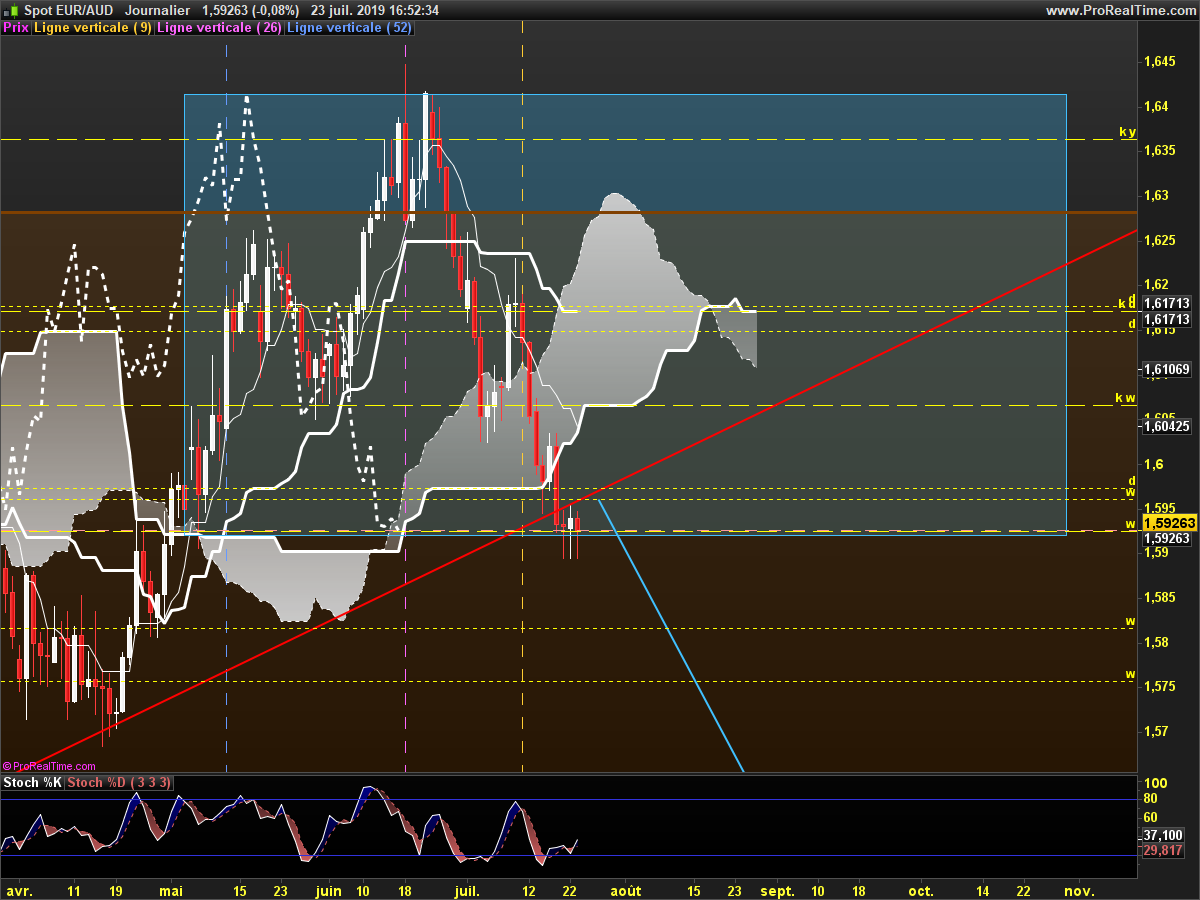Screen dimensions: 1200x900
Task: Click the 'k w' level label
Action: [x=1126, y=398]
